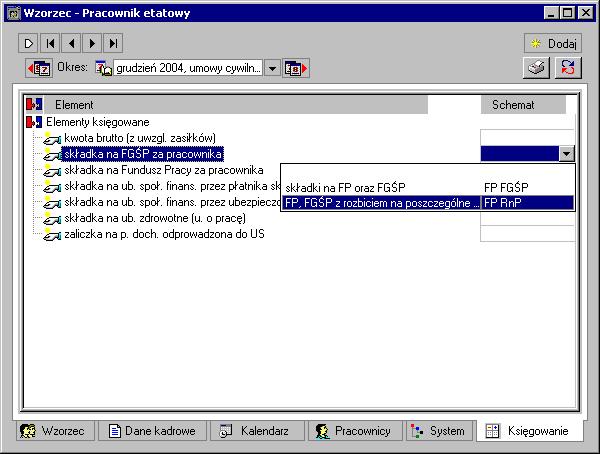The image size is (600, 454).
Task: Click hand icon beside zaliczka row
Action: [52, 235]
